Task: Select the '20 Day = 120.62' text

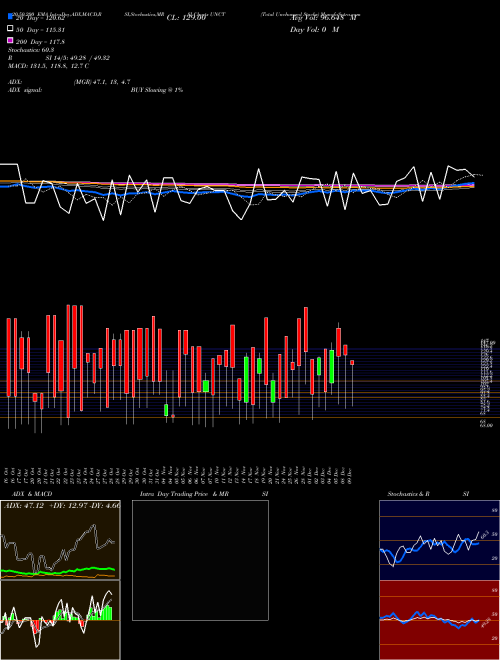Action: 40,19
